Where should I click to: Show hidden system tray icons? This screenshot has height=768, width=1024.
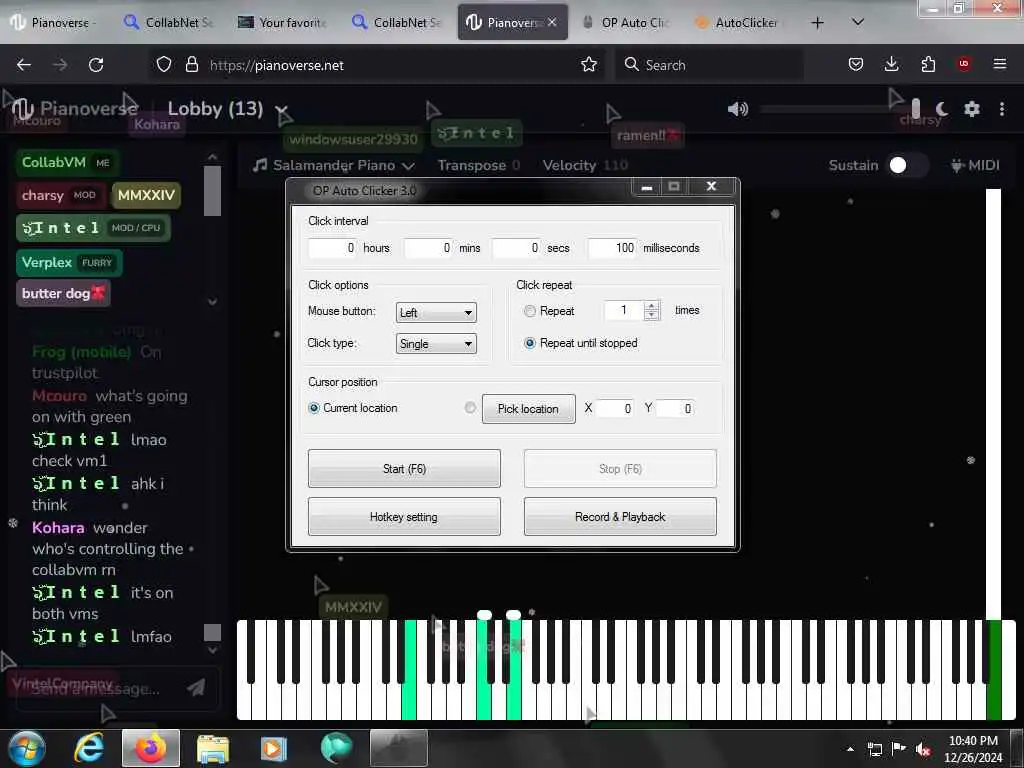(850, 750)
